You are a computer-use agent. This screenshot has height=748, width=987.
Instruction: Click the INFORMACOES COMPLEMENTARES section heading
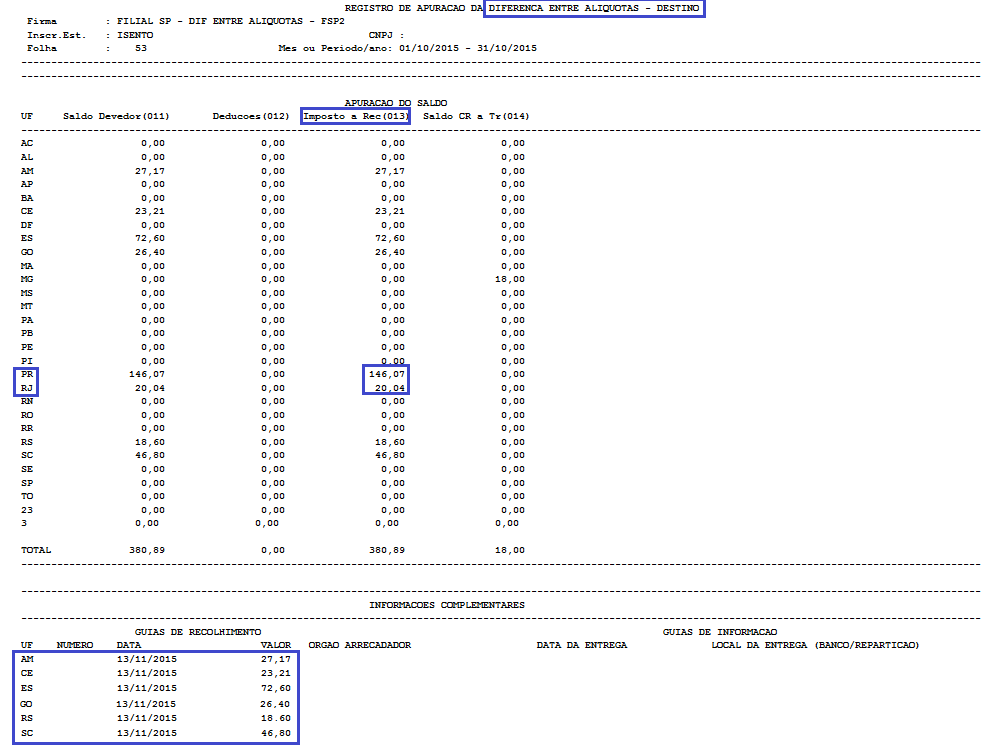(446, 605)
